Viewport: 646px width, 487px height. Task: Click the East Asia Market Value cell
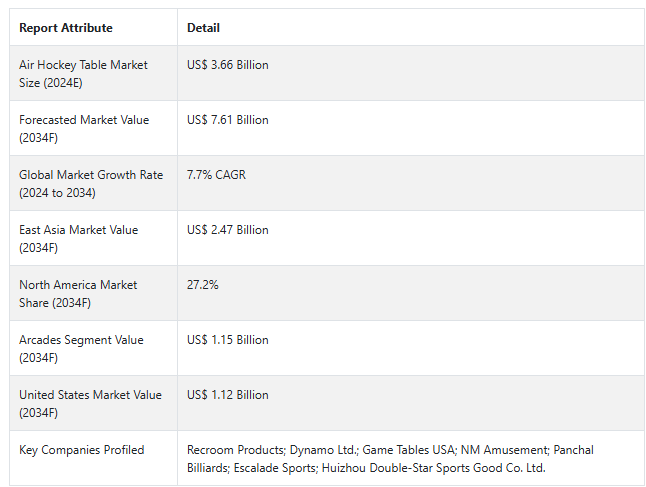pyautogui.click(x=94, y=238)
